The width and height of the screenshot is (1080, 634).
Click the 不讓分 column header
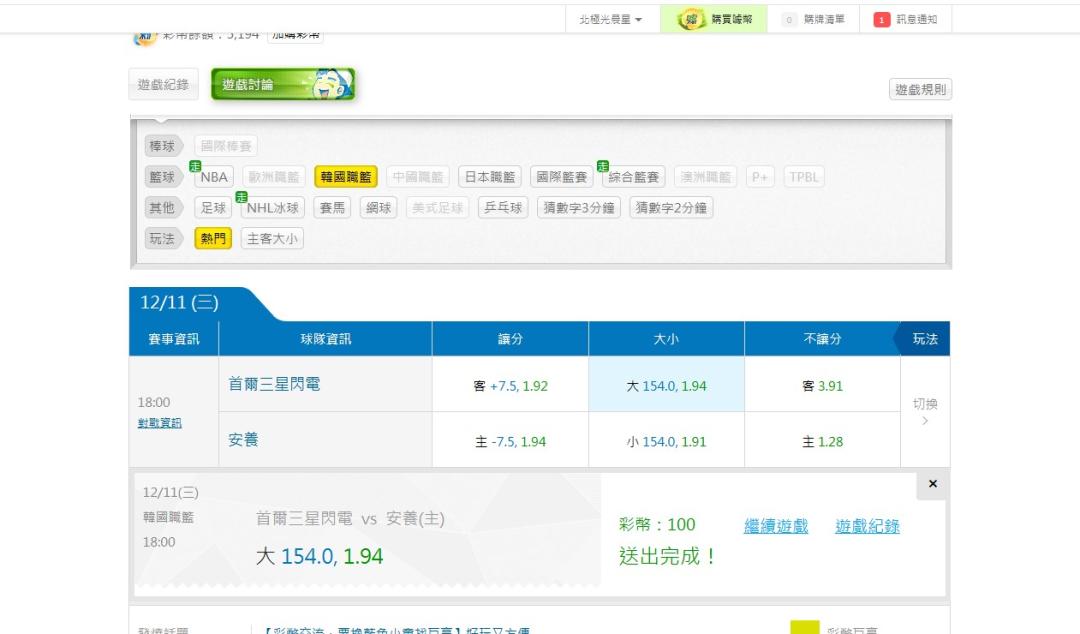coord(822,339)
